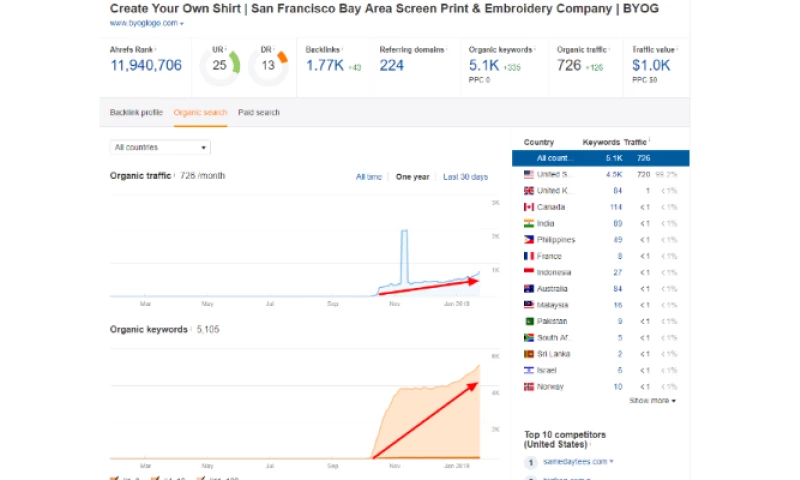Open the 224 referring domains link
This screenshot has width=800, height=480.
pyautogui.click(x=392, y=66)
